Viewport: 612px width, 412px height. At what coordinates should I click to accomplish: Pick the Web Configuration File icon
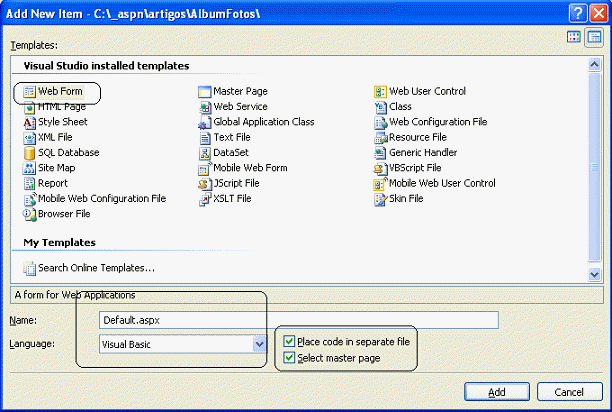(380, 123)
